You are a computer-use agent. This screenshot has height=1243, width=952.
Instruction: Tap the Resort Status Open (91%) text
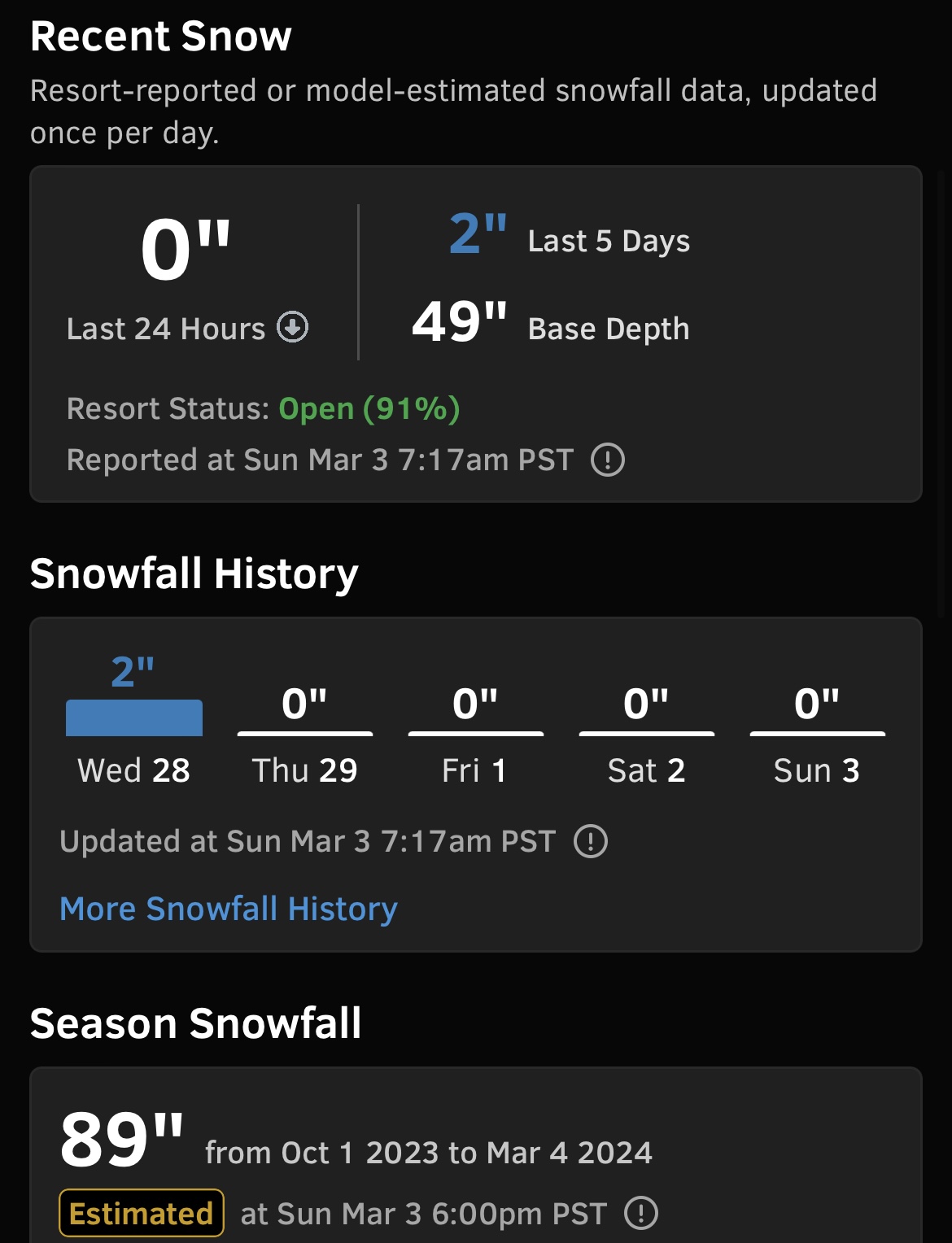click(x=369, y=408)
